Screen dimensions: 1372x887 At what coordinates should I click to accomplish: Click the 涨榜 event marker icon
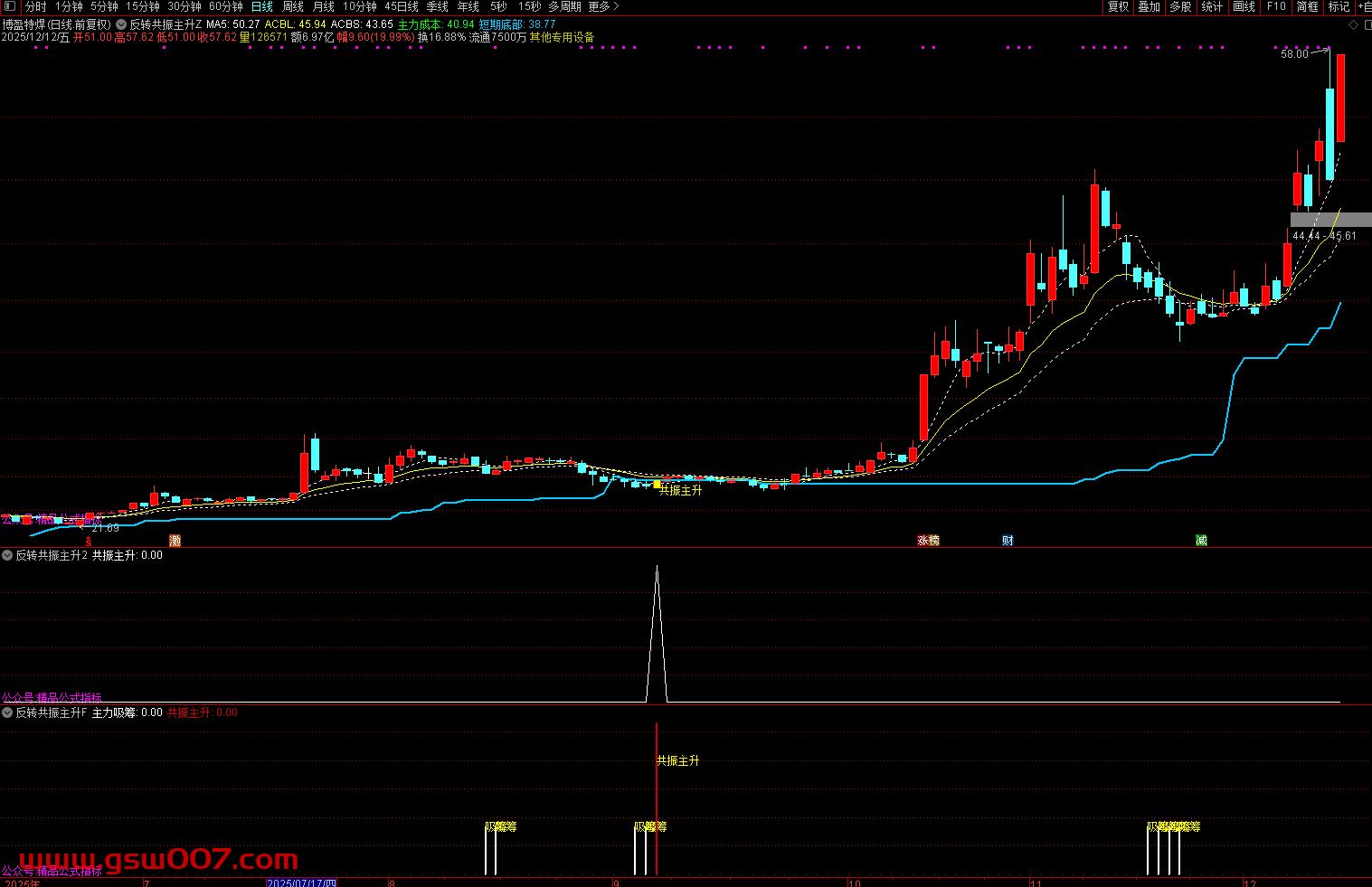(928, 541)
